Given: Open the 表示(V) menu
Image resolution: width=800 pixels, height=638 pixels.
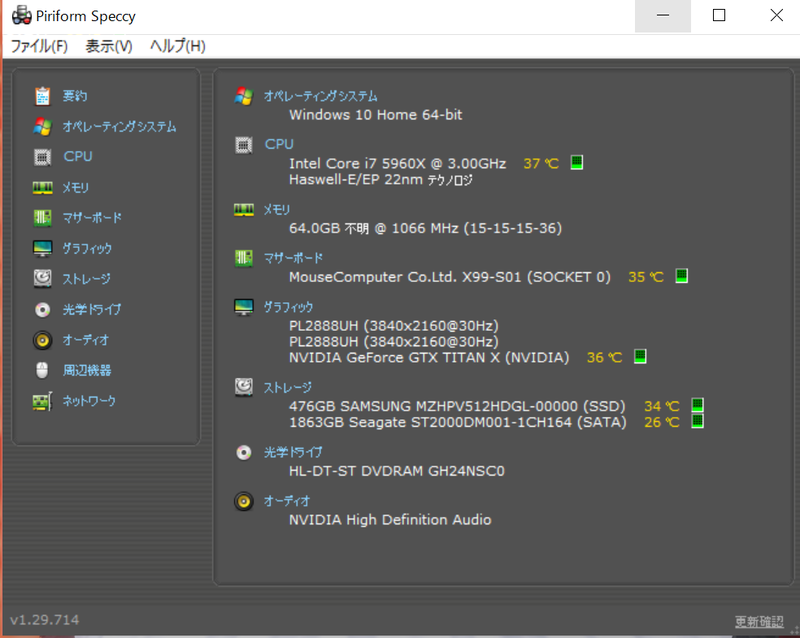Looking at the screenshot, I should coord(109,46).
